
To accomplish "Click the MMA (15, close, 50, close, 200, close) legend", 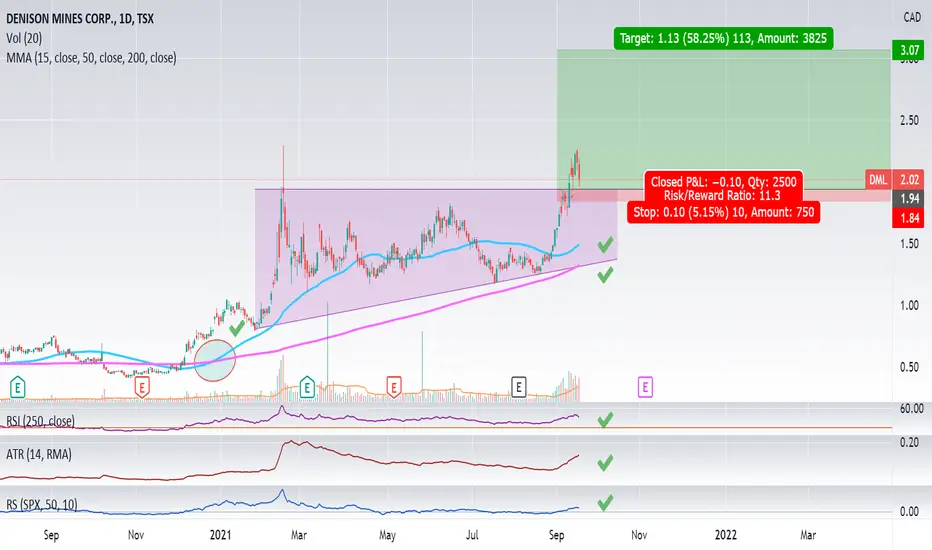I will (x=92, y=58).
